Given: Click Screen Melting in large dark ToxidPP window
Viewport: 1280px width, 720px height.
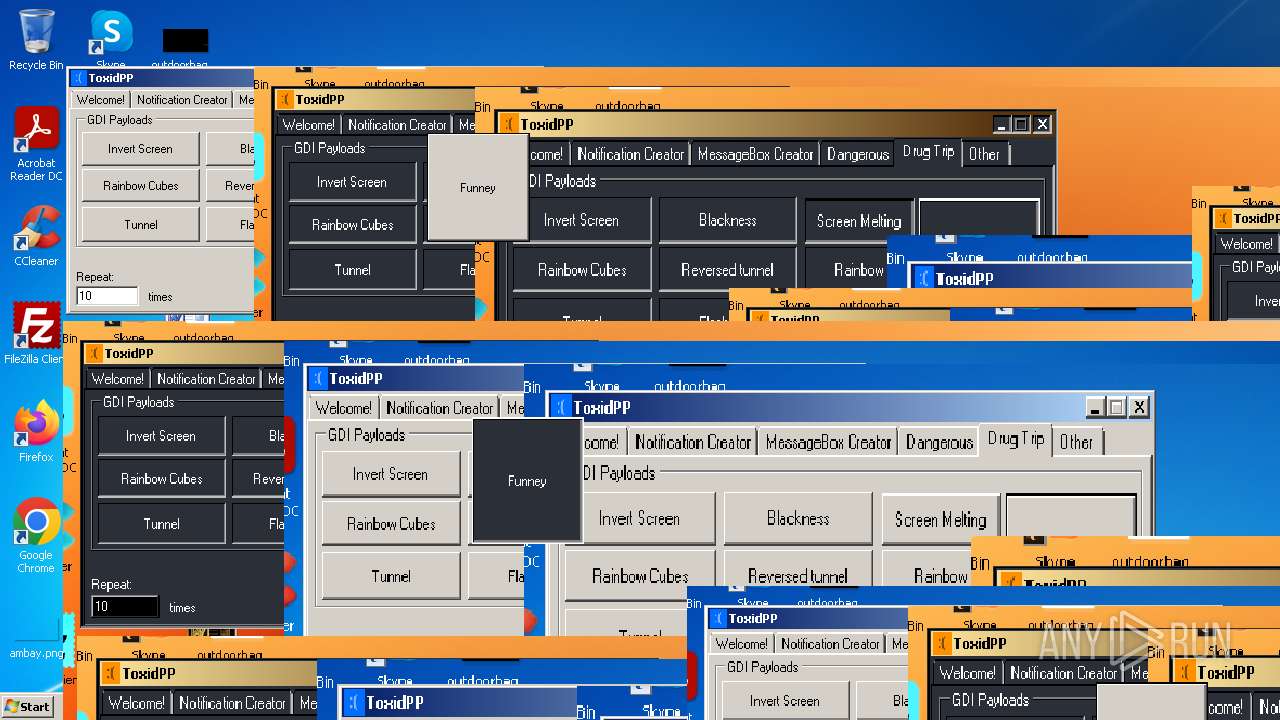Looking at the screenshot, I should [x=858, y=220].
